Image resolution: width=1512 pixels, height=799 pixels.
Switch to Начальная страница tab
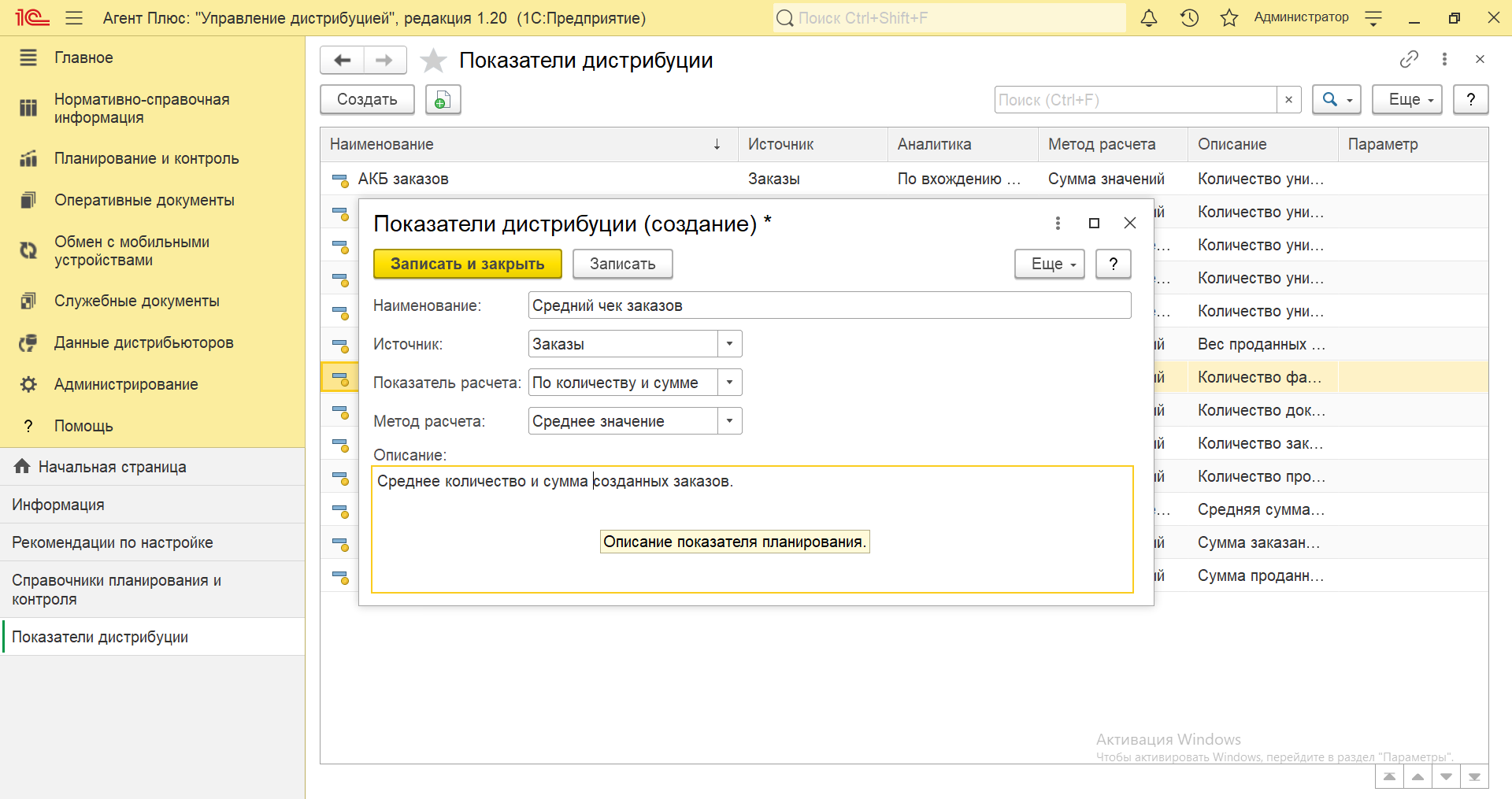pyautogui.click(x=152, y=467)
